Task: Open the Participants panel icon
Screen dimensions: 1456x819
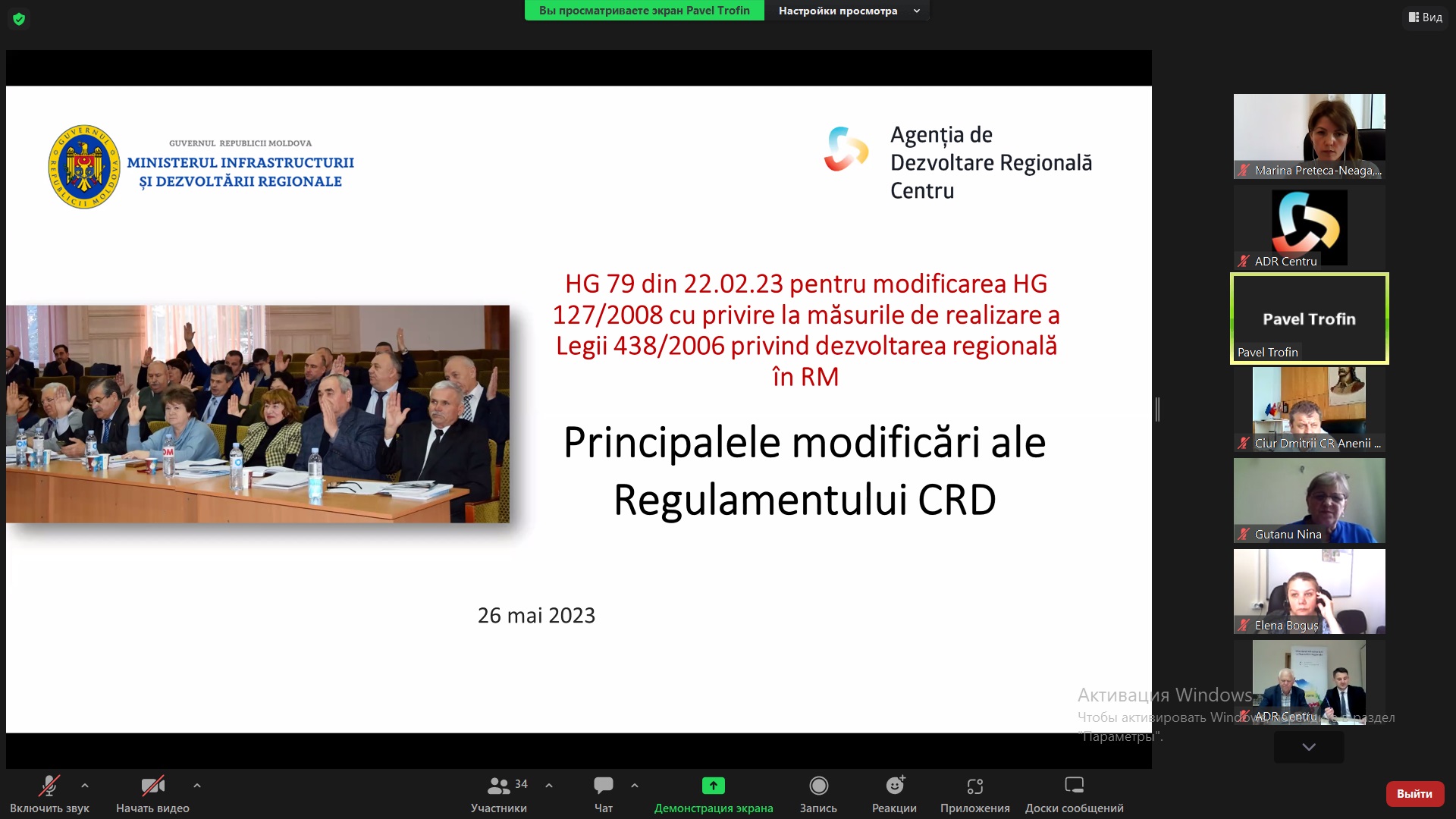Action: tap(498, 786)
